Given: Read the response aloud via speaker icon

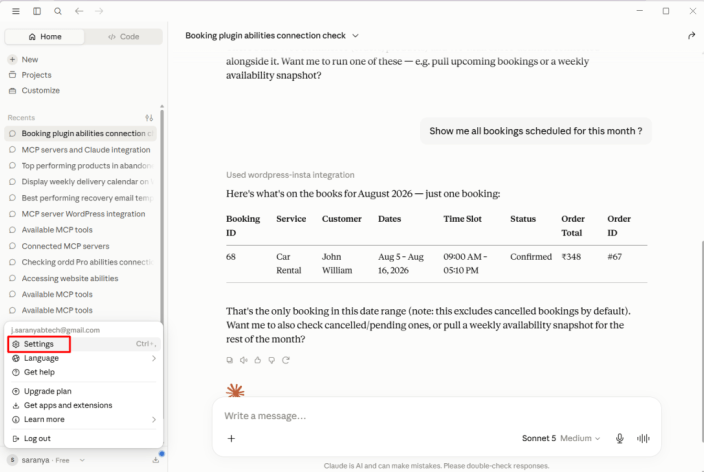Looking at the screenshot, I should 243,360.
